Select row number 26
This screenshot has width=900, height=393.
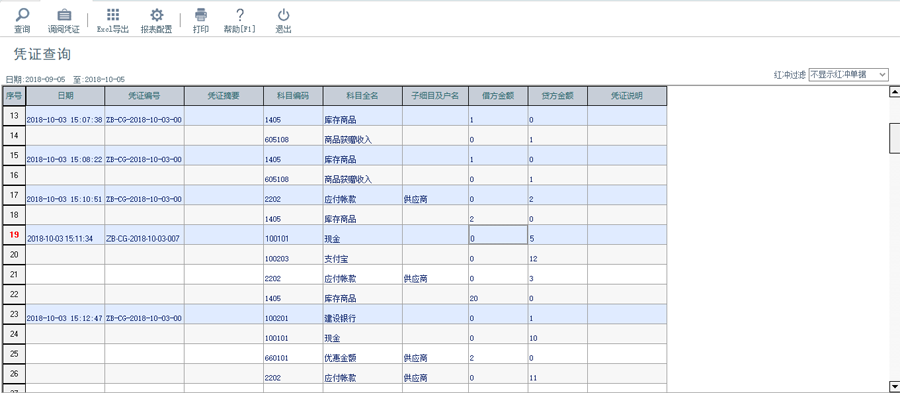coord(14,373)
